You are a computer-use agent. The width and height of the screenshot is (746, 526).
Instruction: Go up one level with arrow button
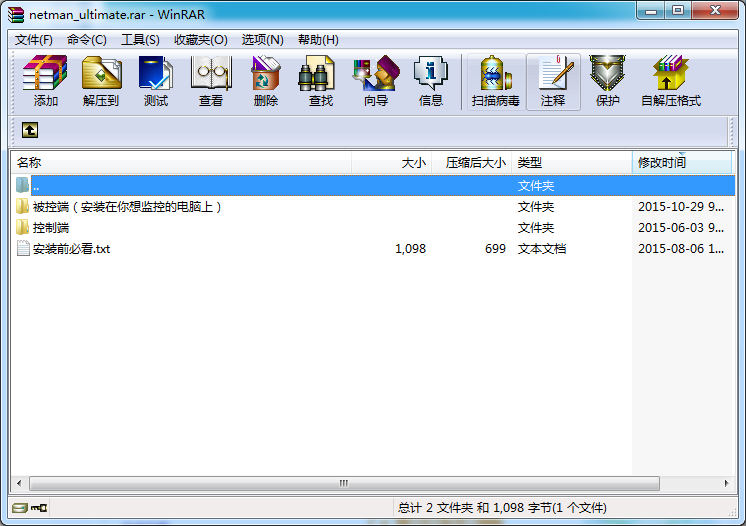[30, 130]
